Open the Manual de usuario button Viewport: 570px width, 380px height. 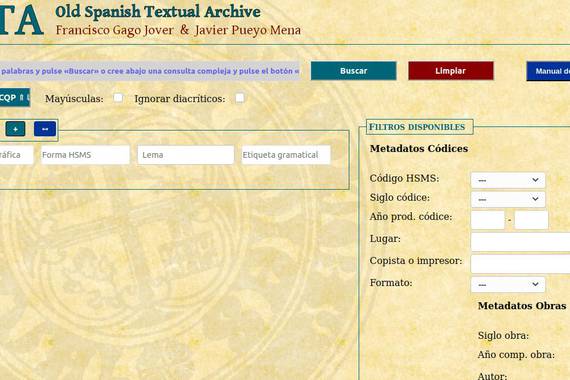[x=549, y=71]
